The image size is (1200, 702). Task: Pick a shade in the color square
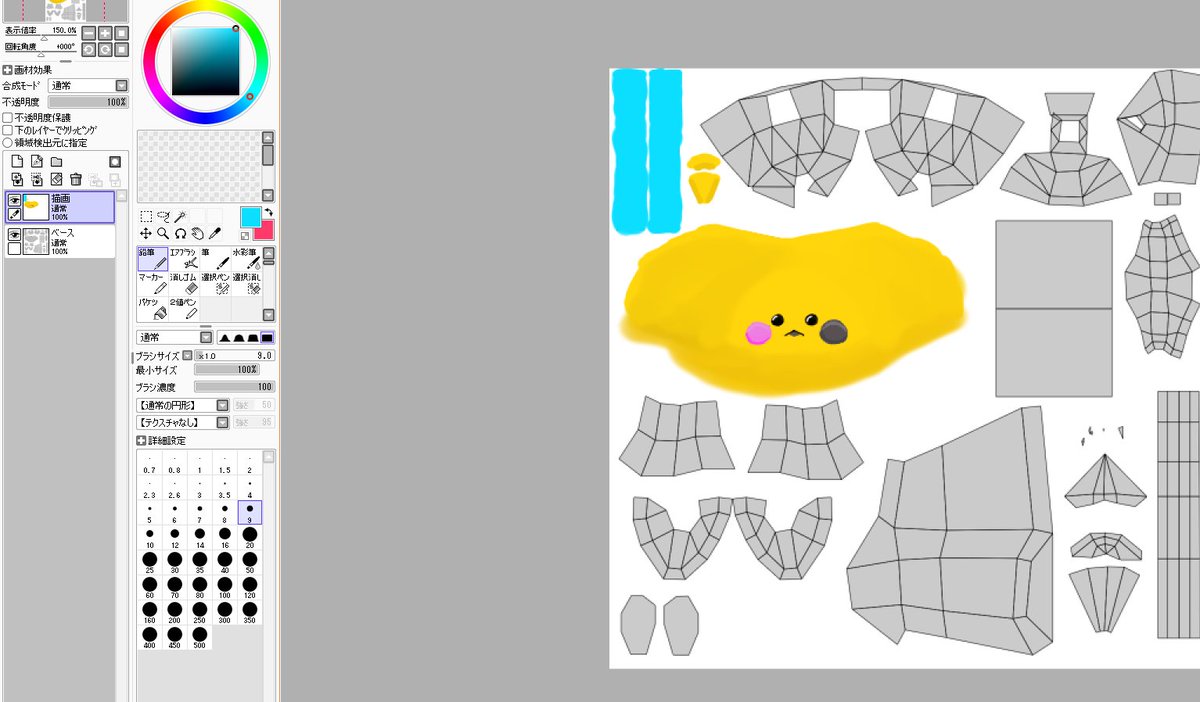click(205, 60)
